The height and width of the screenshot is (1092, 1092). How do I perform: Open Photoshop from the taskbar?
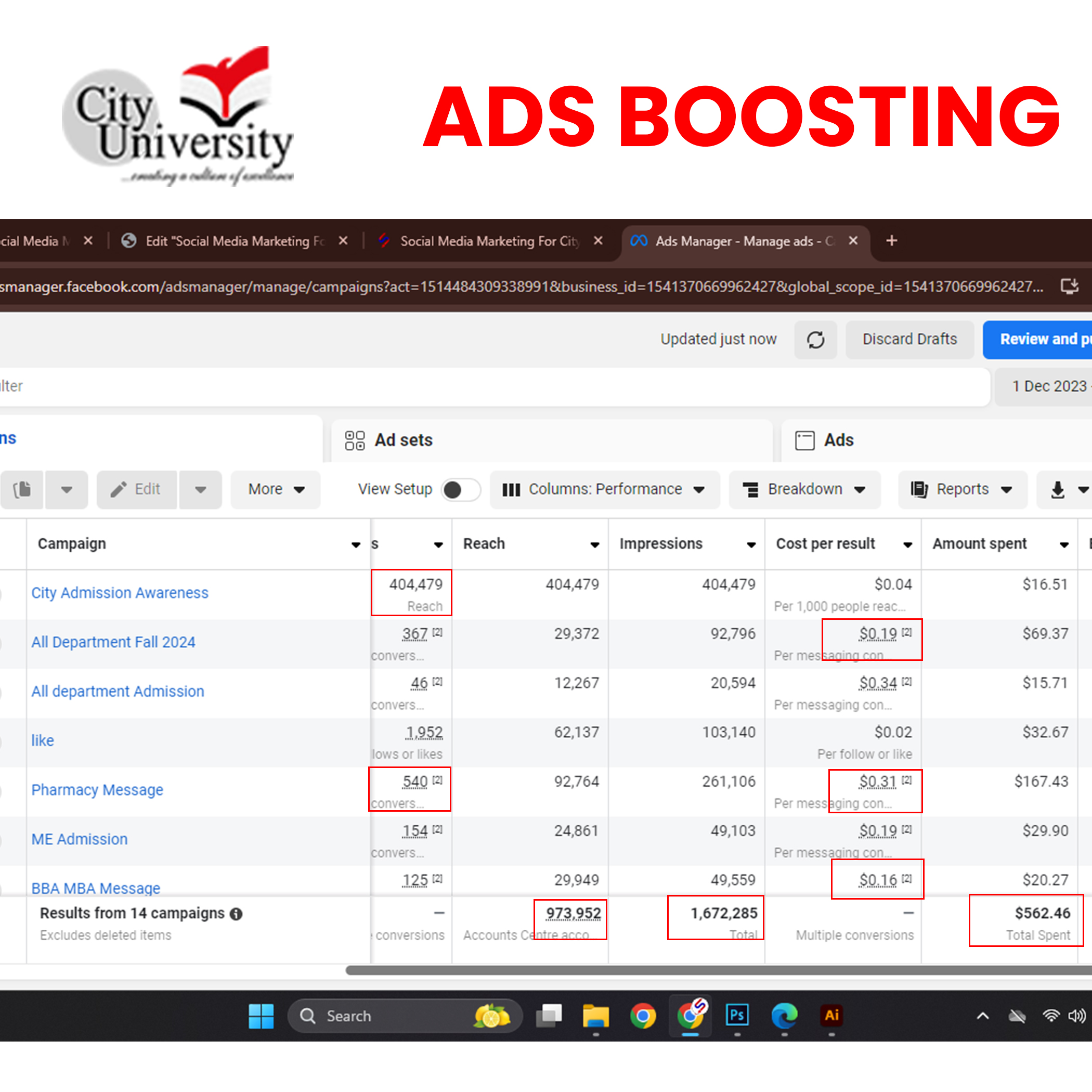tap(737, 1016)
